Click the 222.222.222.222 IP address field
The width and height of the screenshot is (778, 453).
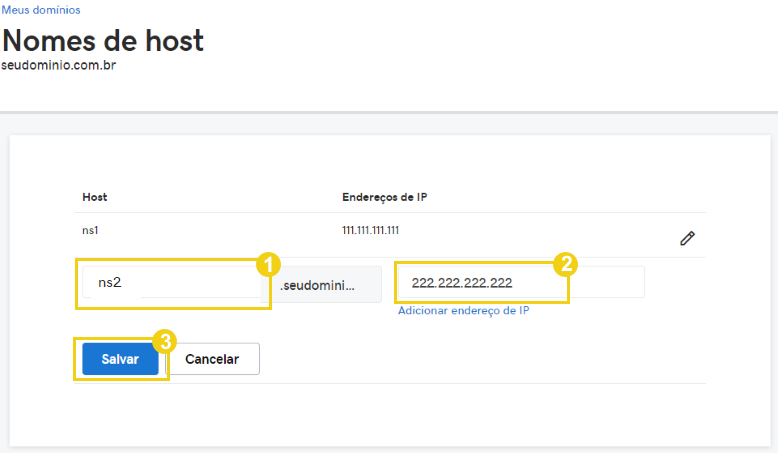[x=521, y=282]
